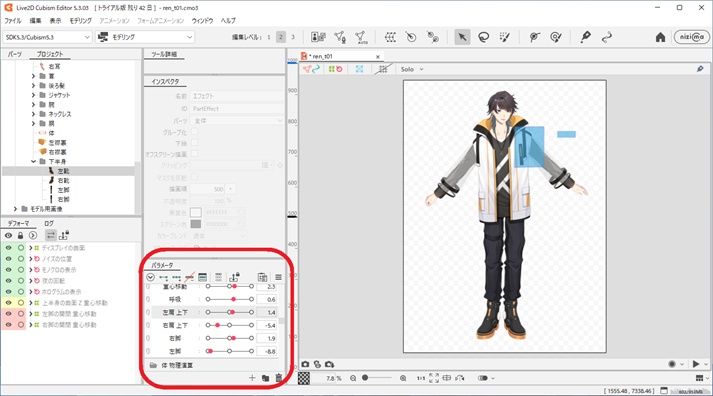Create a warp deformer

pyautogui.click(x=390, y=37)
